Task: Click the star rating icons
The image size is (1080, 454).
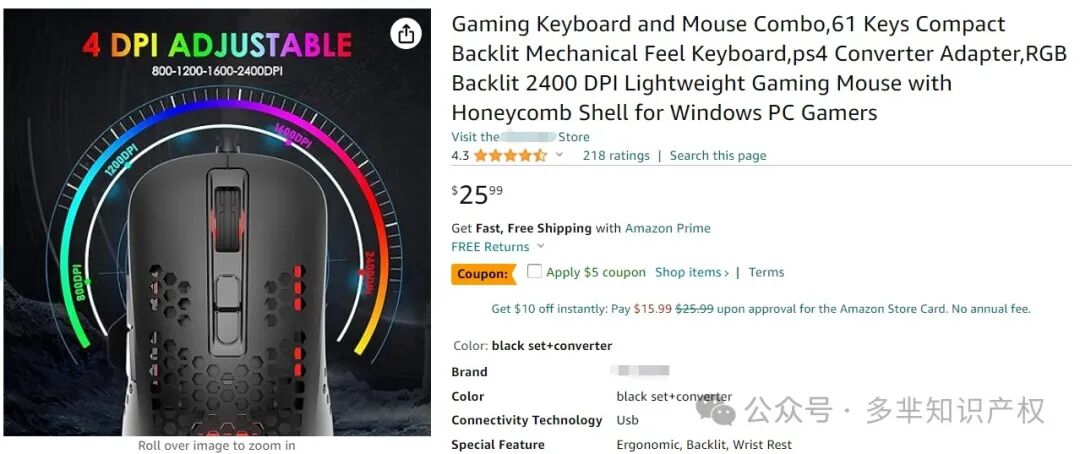Action: [x=510, y=156]
